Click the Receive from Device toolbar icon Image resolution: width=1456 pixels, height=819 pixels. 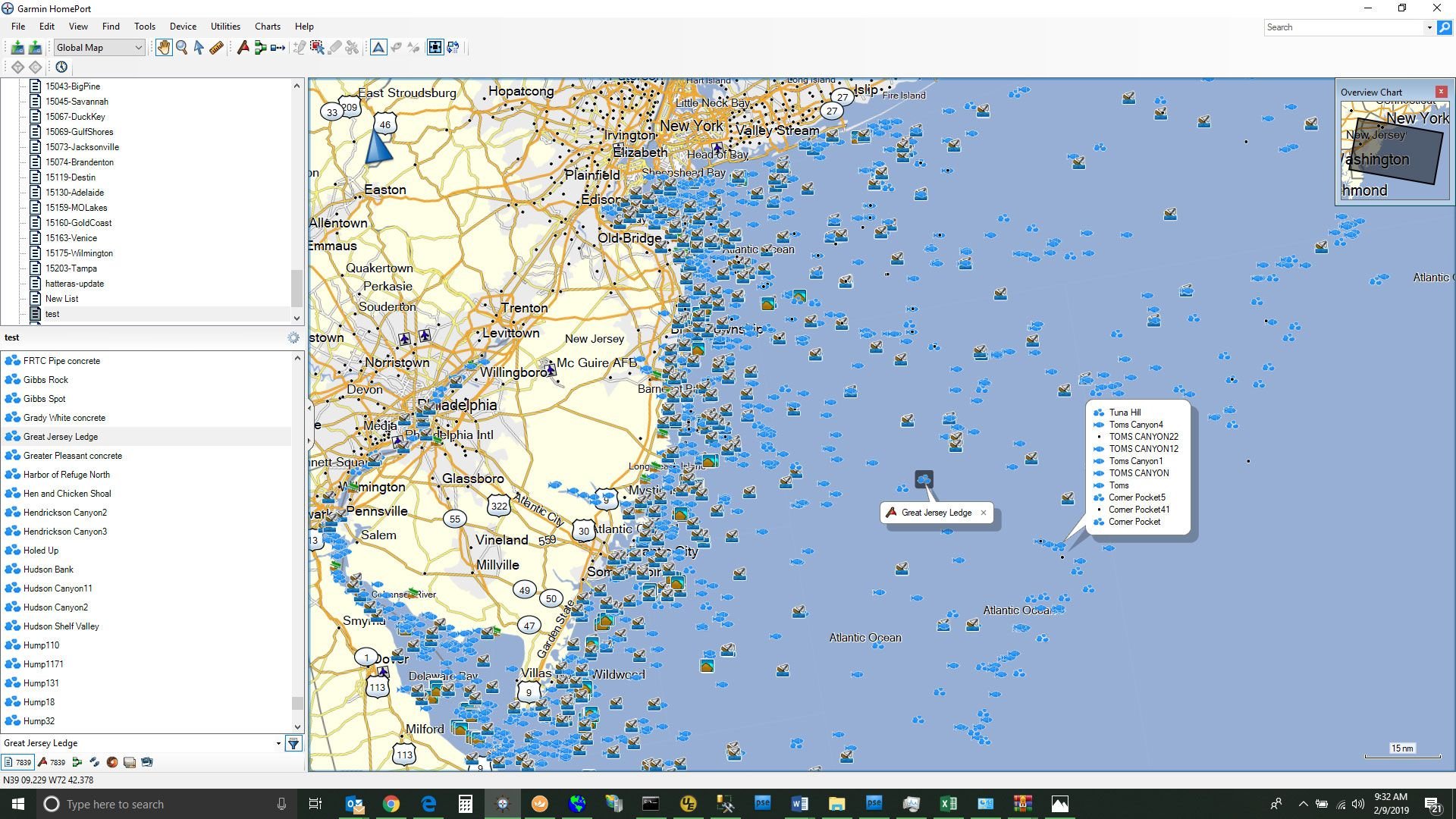coord(35,48)
